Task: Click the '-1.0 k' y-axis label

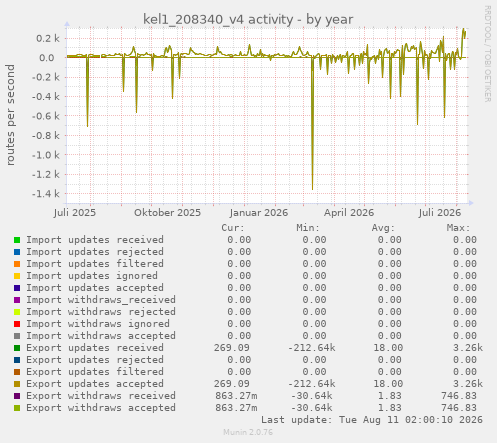Action: [46, 155]
